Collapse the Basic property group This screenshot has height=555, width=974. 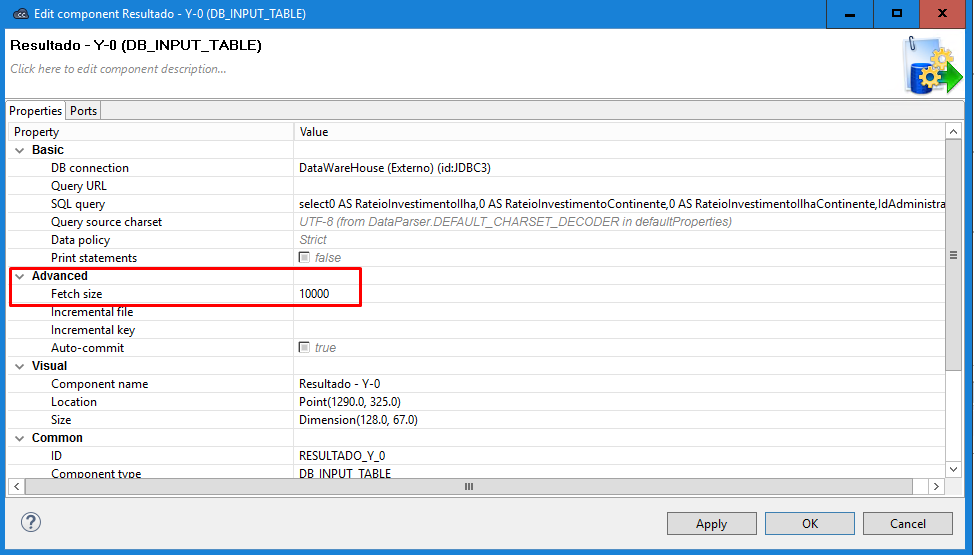point(18,150)
